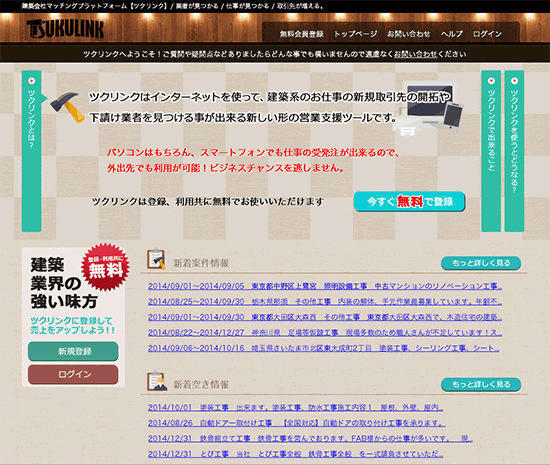The image size is (550, 465).
Task: Open the 埼玉県さいたま市北区 塗装工事 listing
Action: click(324, 348)
